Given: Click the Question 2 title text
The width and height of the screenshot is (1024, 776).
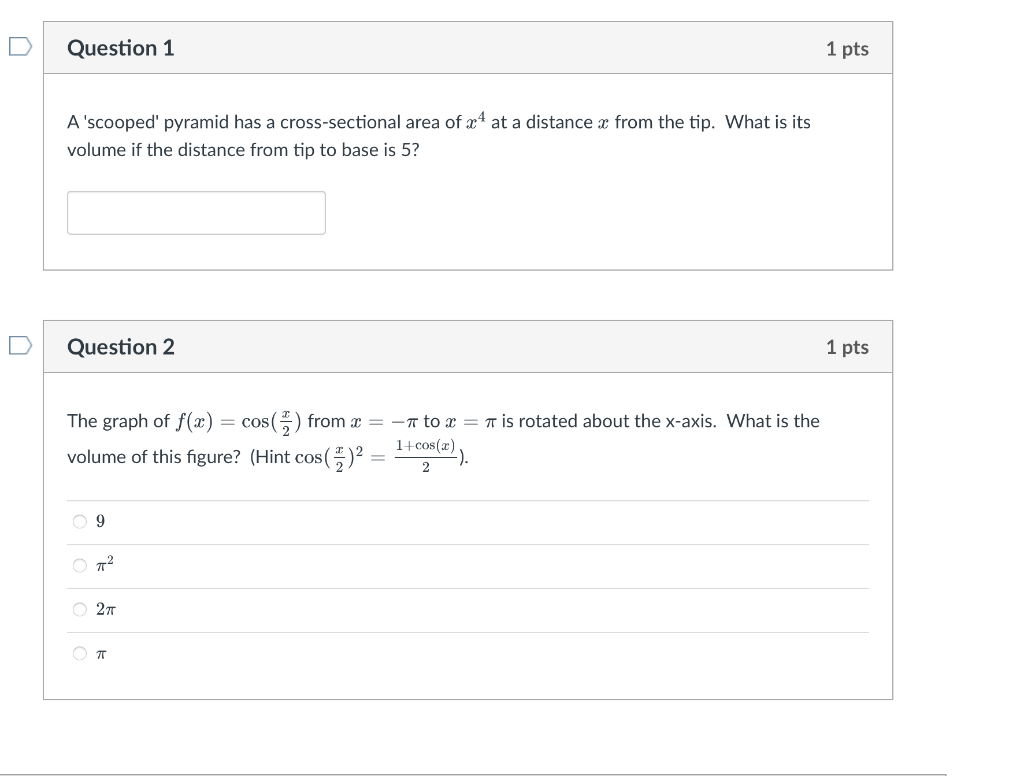Looking at the screenshot, I should click(121, 347).
